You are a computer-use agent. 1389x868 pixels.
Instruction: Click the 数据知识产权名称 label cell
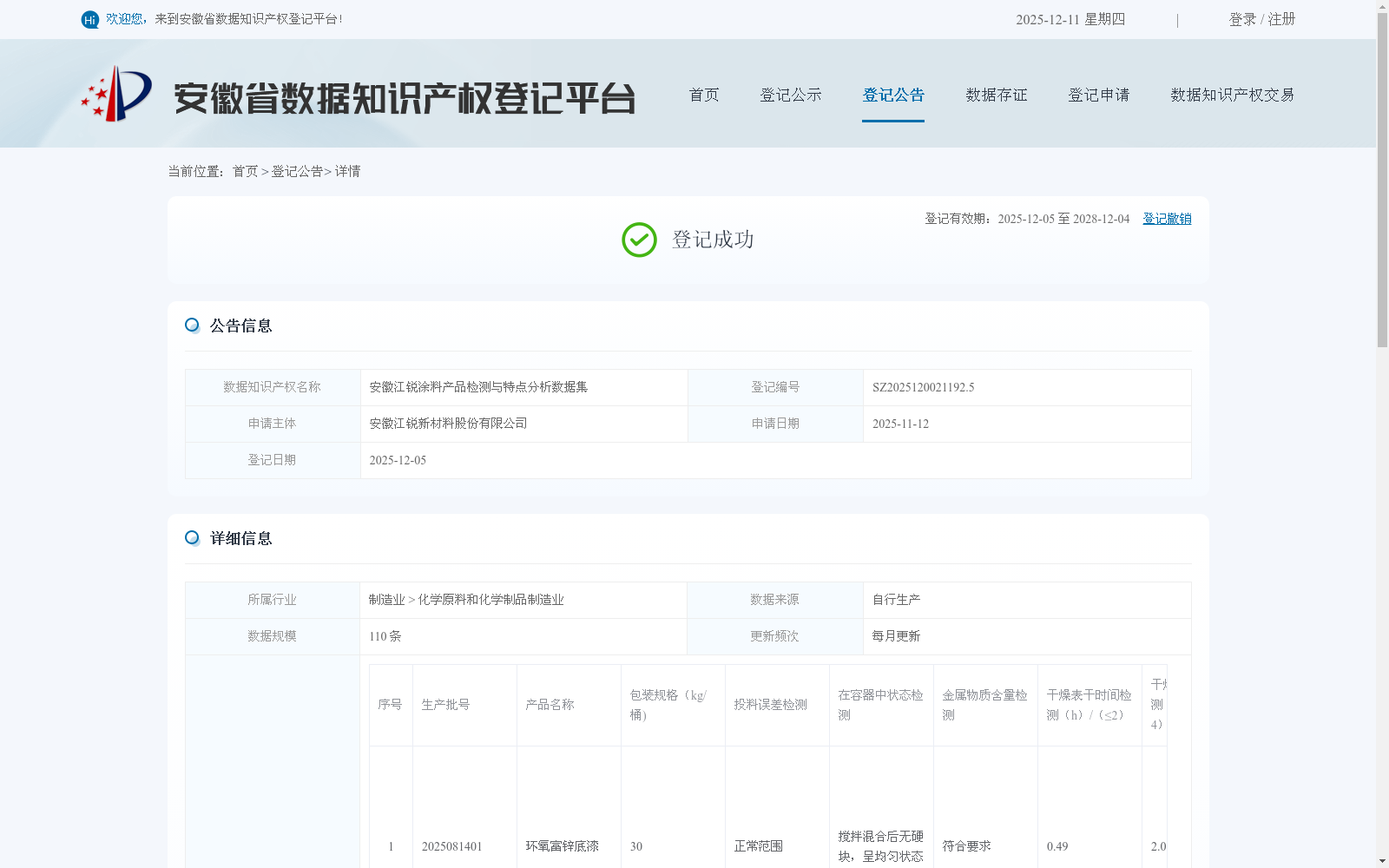click(x=273, y=387)
